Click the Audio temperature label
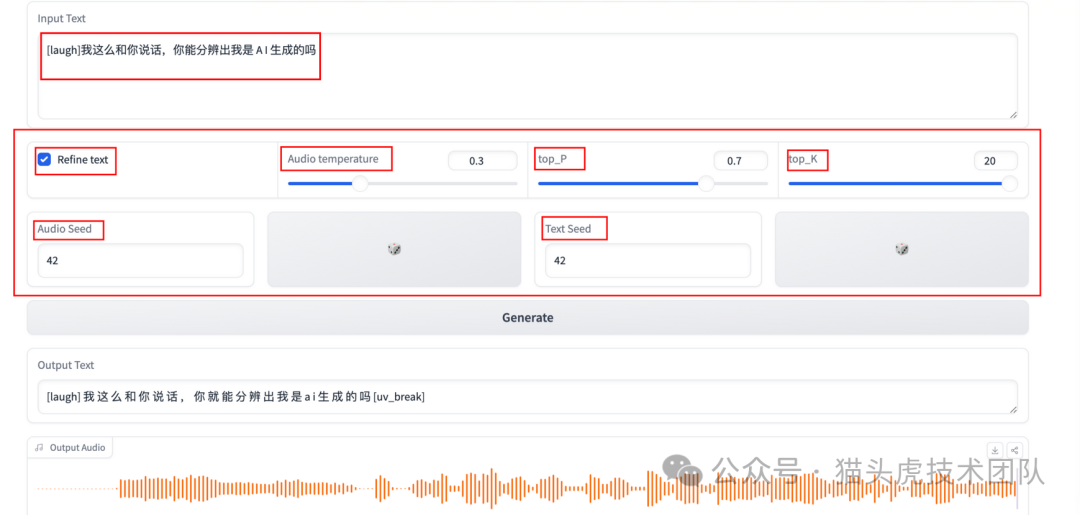Screen dimensions: 1080x515 333,159
